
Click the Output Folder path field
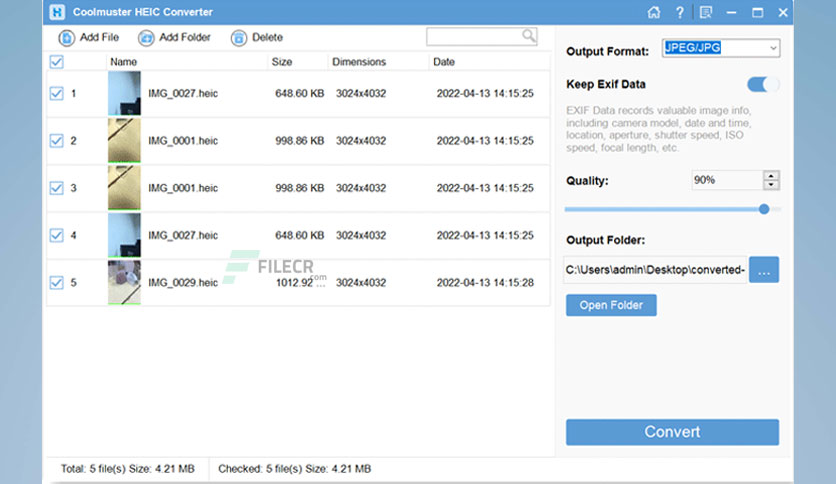[x=655, y=270]
